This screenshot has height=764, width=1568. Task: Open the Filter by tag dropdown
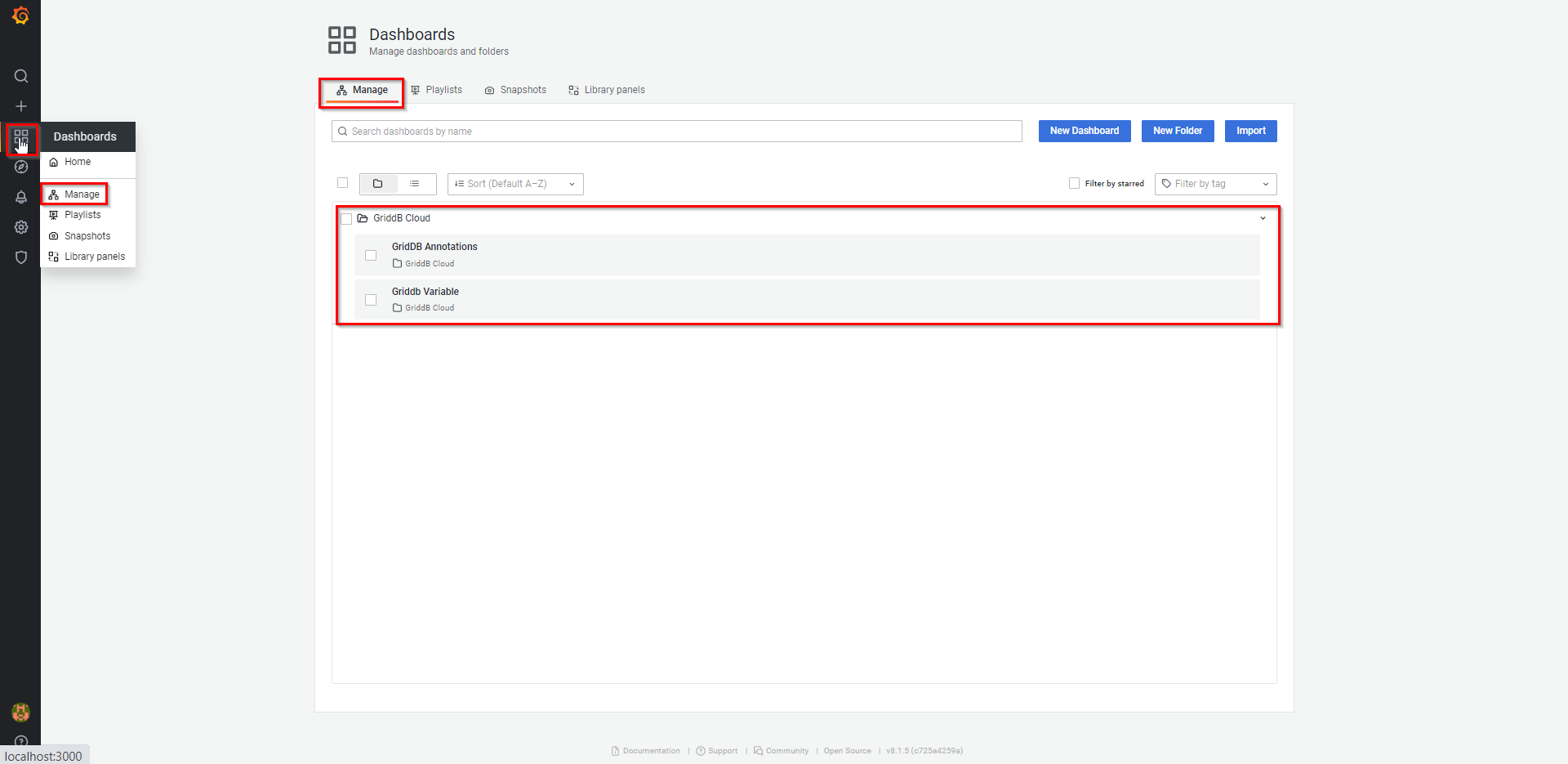click(x=1215, y=184)
